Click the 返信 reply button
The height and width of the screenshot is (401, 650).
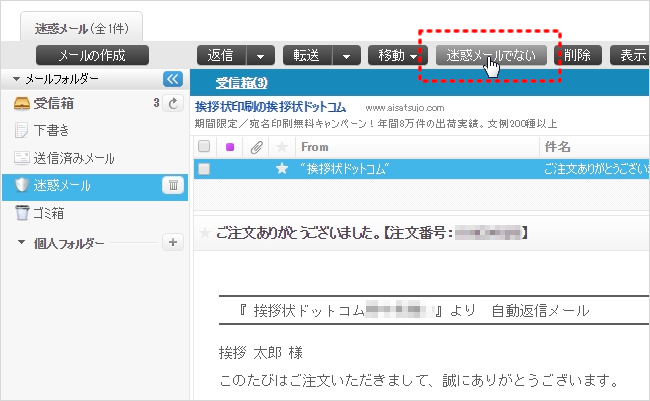[221, 55]
